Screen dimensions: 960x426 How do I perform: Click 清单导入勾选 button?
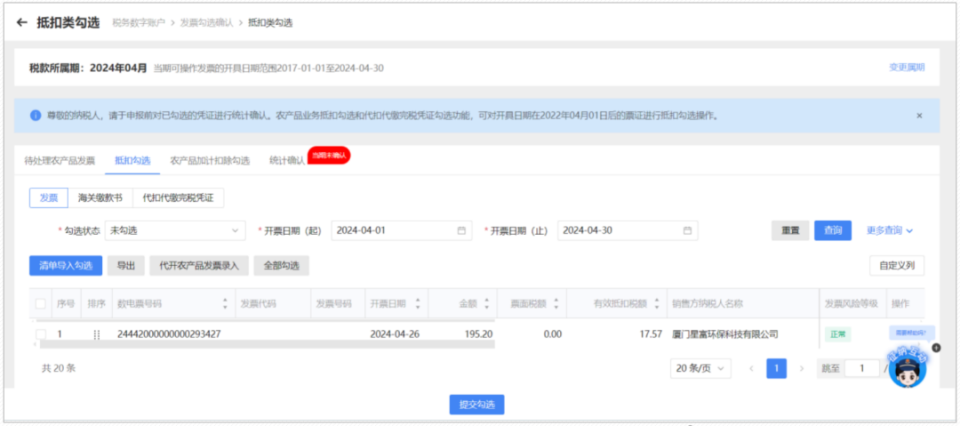pyautogui.click(x=66, y=266)
